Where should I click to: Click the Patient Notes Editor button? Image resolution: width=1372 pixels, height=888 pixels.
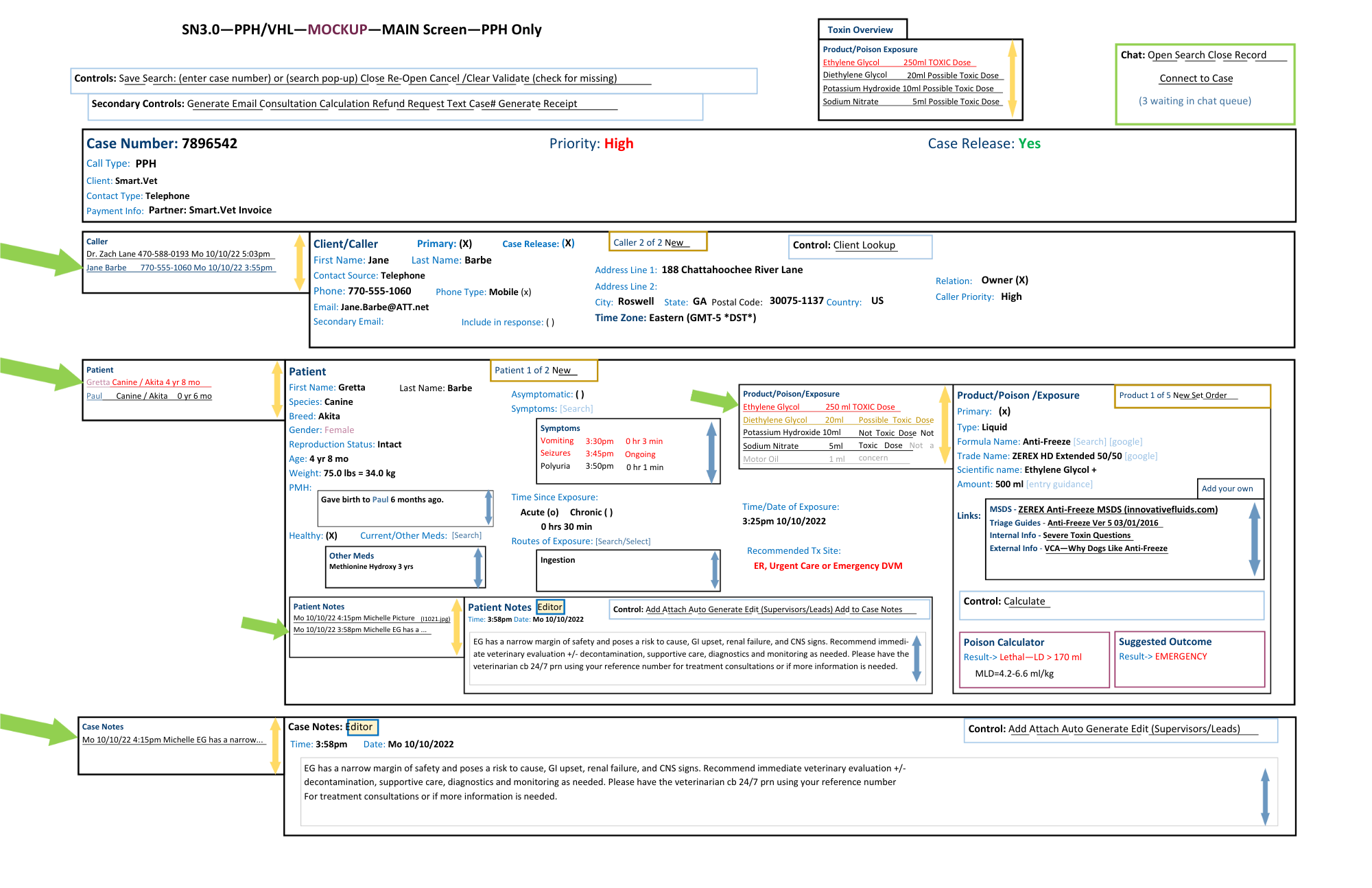coord(549,607)
